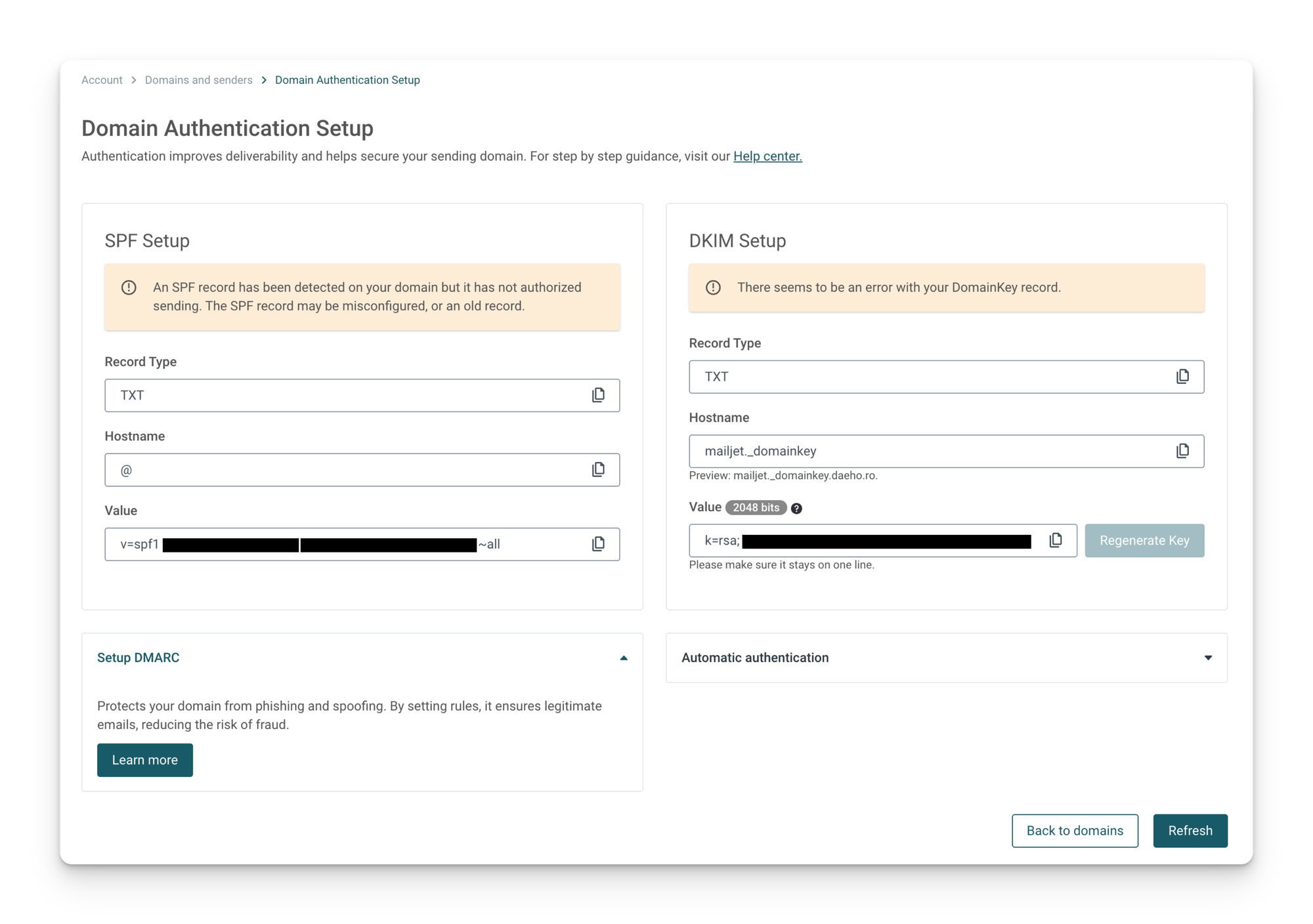Viewport: 1313px width, 924px height.
Task: Go to Account breadcrumb
Action: click(102, 80)
